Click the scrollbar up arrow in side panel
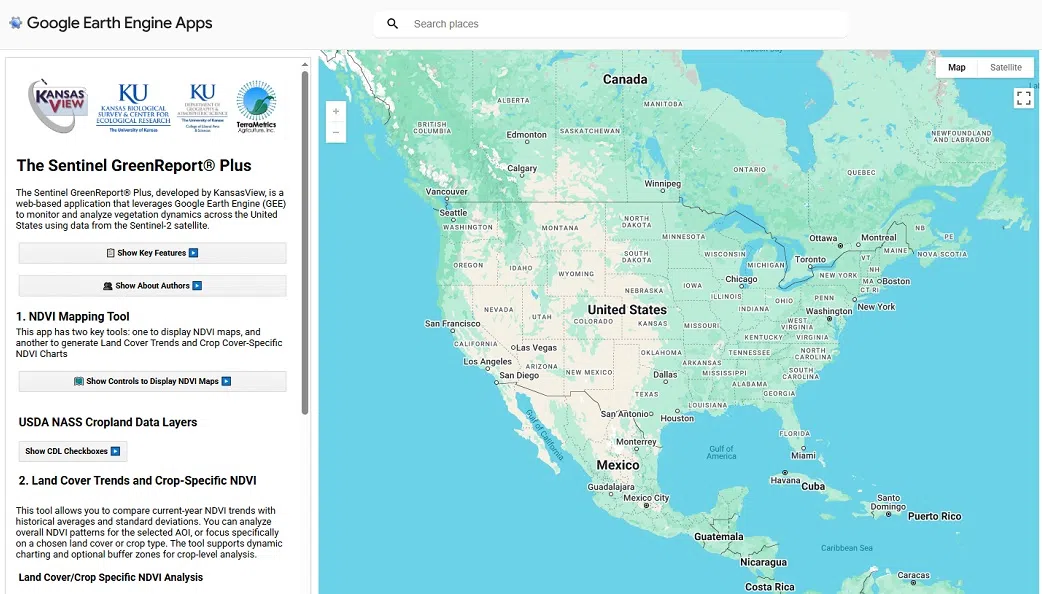The width and height of the screenshot is (1042, 594). point(305,65)
